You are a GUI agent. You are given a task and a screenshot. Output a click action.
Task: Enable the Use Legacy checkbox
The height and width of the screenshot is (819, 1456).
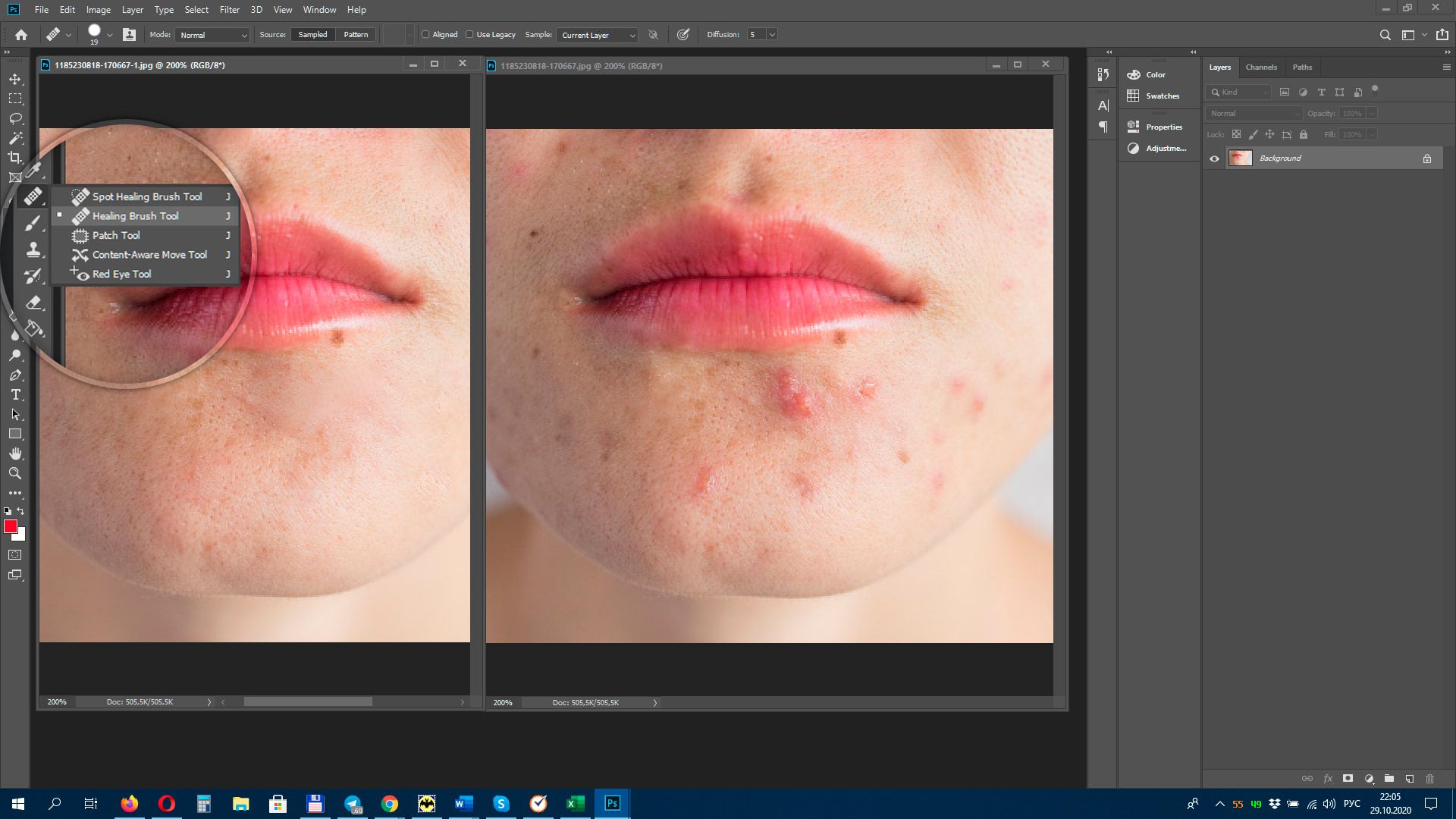coord(470,34)
